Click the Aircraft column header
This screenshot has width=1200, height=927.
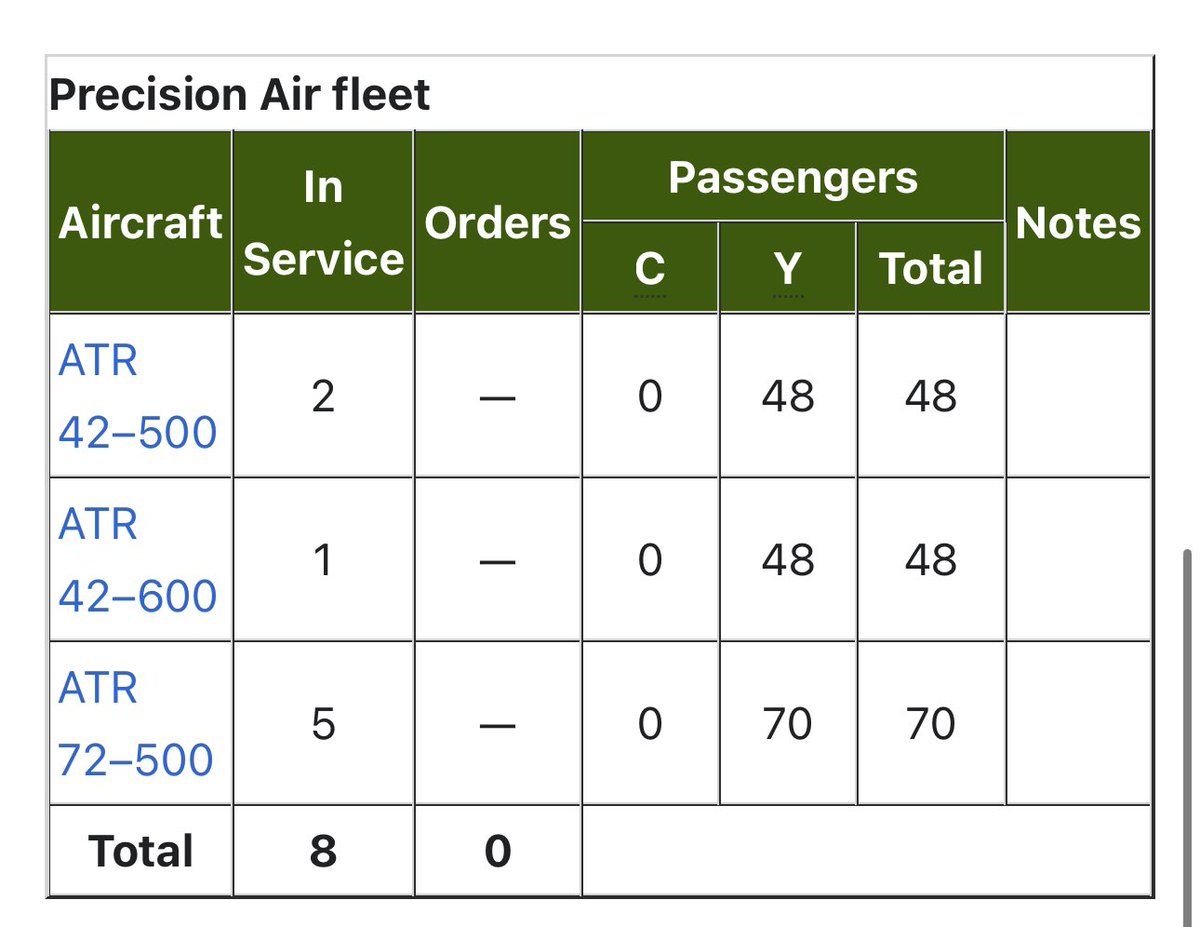coord(140,222)
